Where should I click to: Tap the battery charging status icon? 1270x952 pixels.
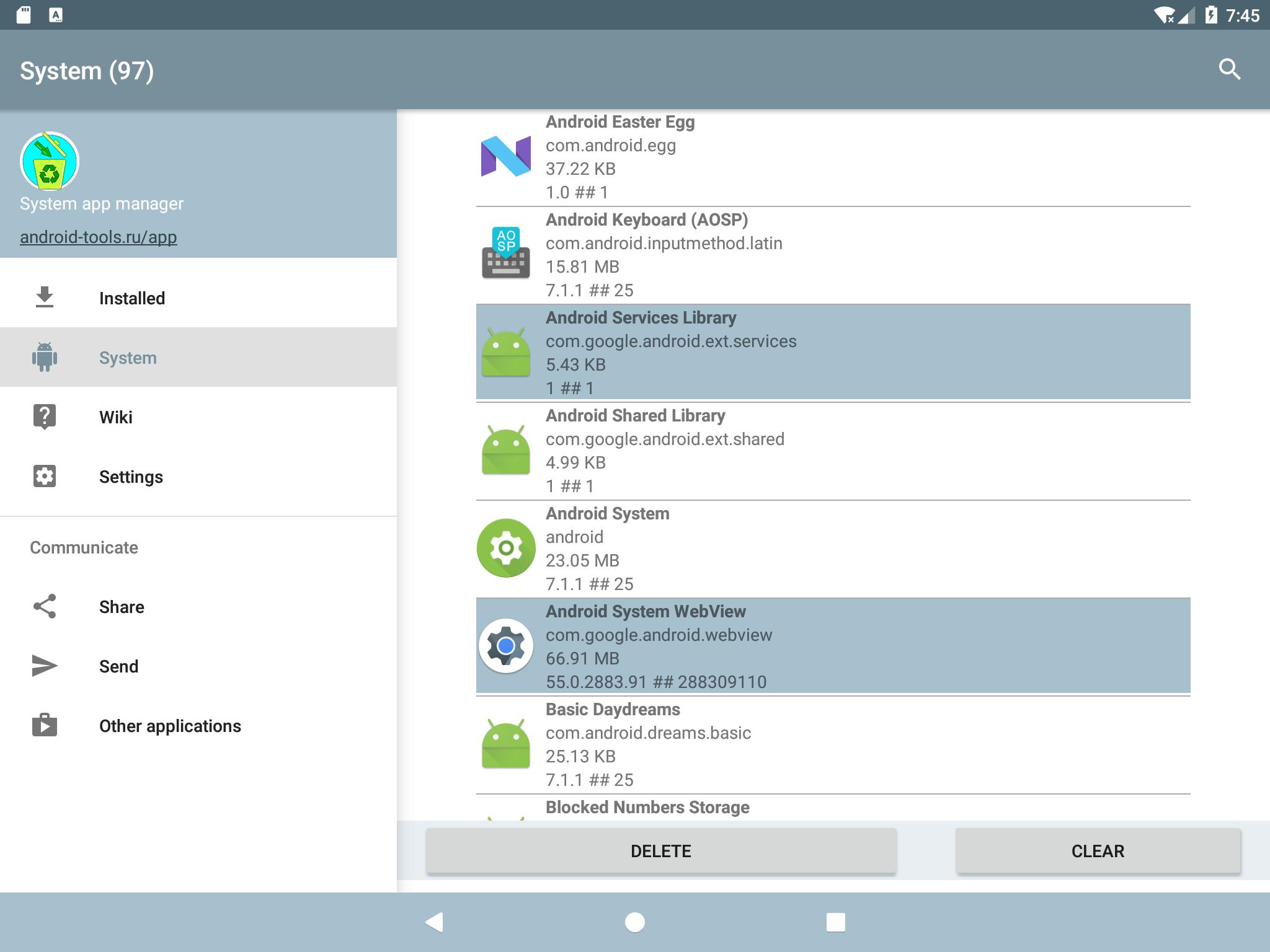pyautogui.click(x=1211, y=15)
